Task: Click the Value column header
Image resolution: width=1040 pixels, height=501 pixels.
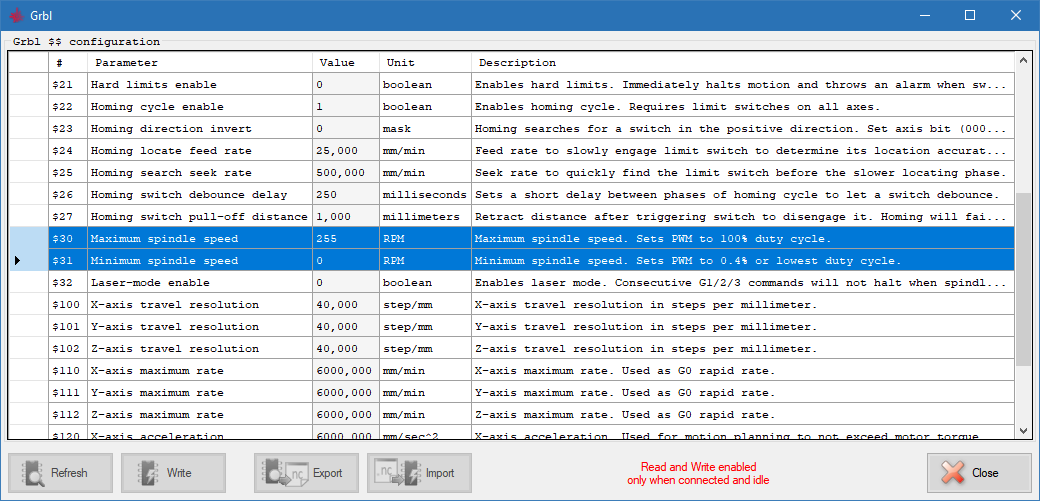Action: (346, 63)
